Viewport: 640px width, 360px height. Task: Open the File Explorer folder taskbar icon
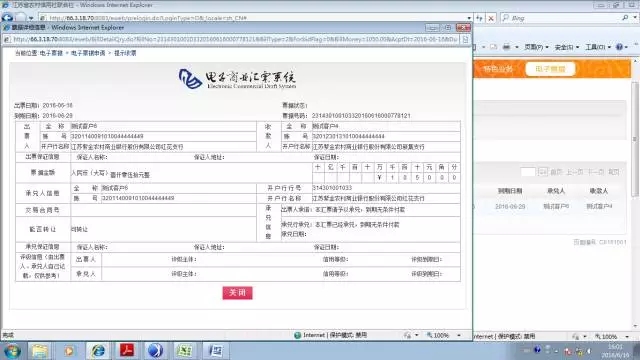pyautogui.click(x=40, y=351)
